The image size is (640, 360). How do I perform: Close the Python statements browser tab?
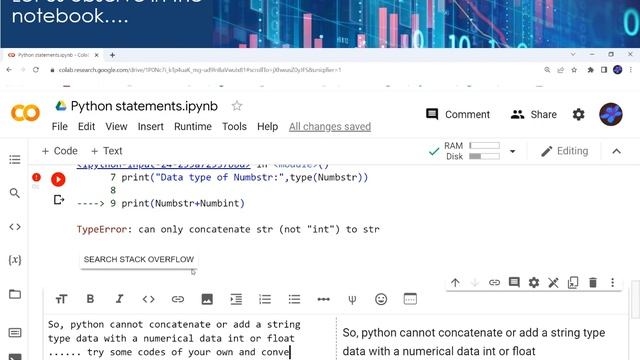[x=97, y=55]
